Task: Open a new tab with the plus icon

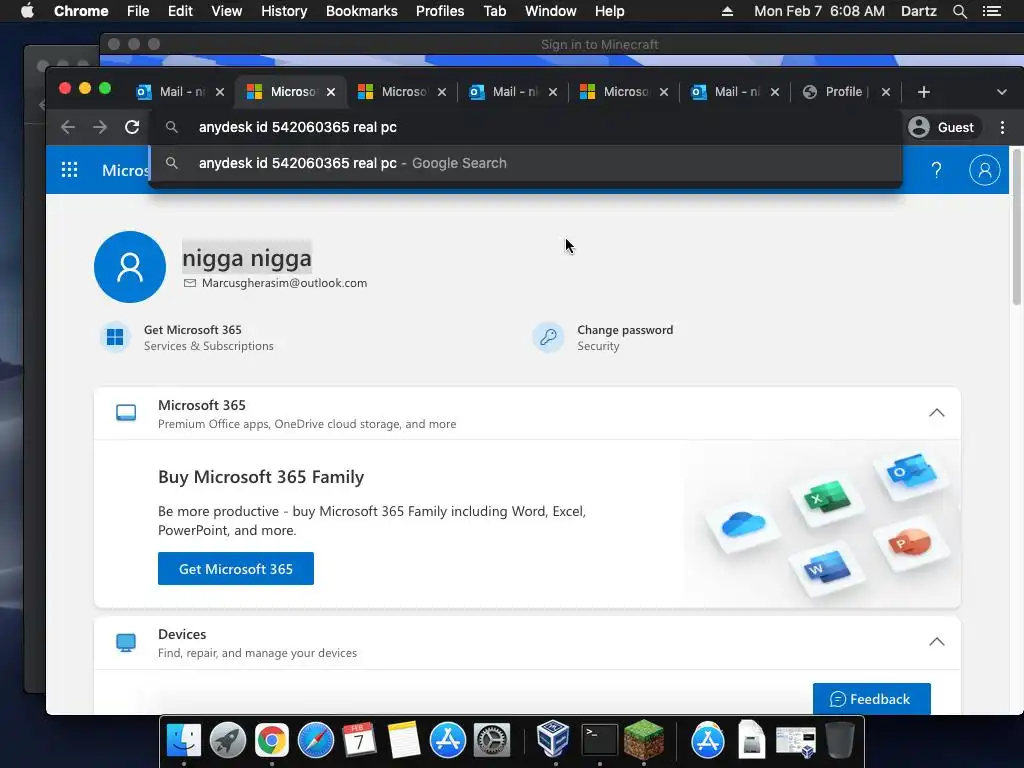Action: 923,92
